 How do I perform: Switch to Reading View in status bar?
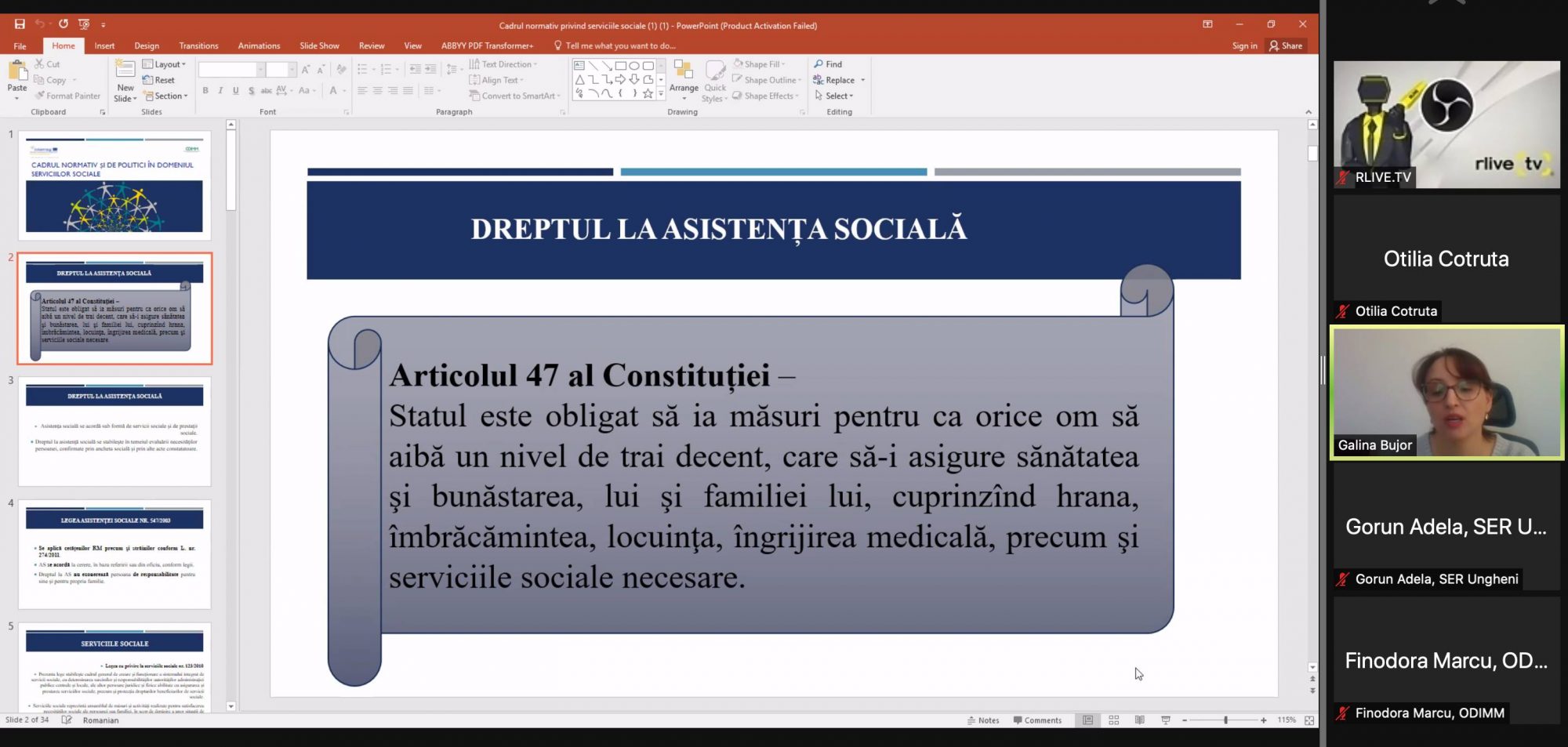(1139, 720)
